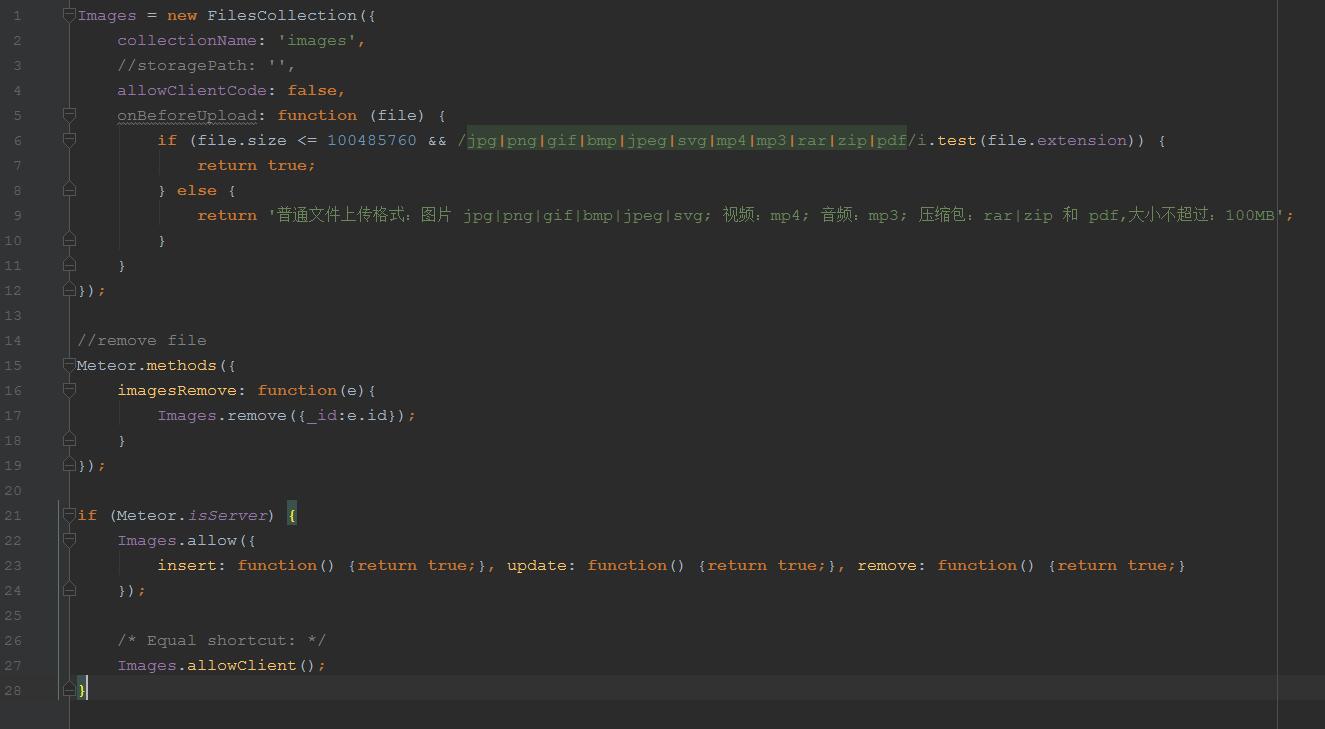
Task: Click the '//remove file' comment
Action: (x=142, y=340)
